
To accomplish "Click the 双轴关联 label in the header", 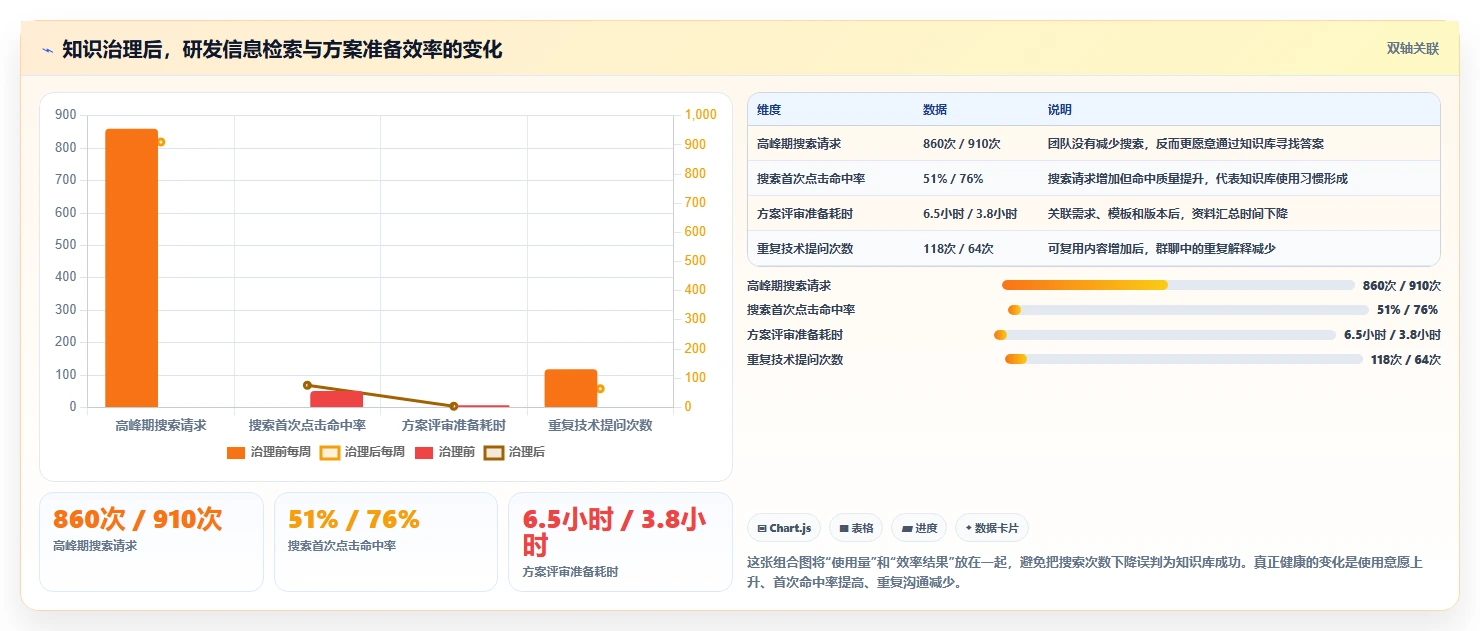I will [1412, 49].
